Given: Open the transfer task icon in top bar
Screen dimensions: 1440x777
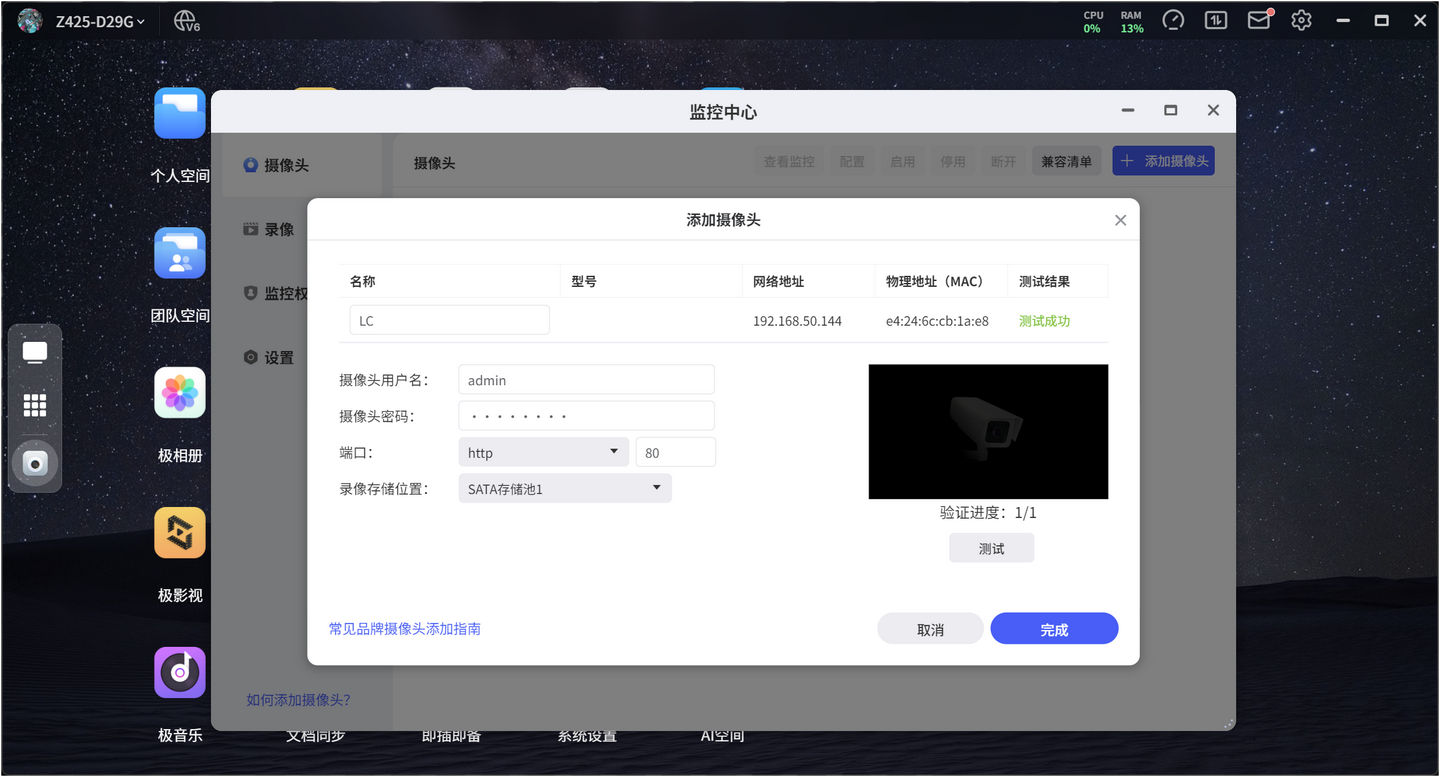Looking at the screenshot, I should coord(1216,20).
